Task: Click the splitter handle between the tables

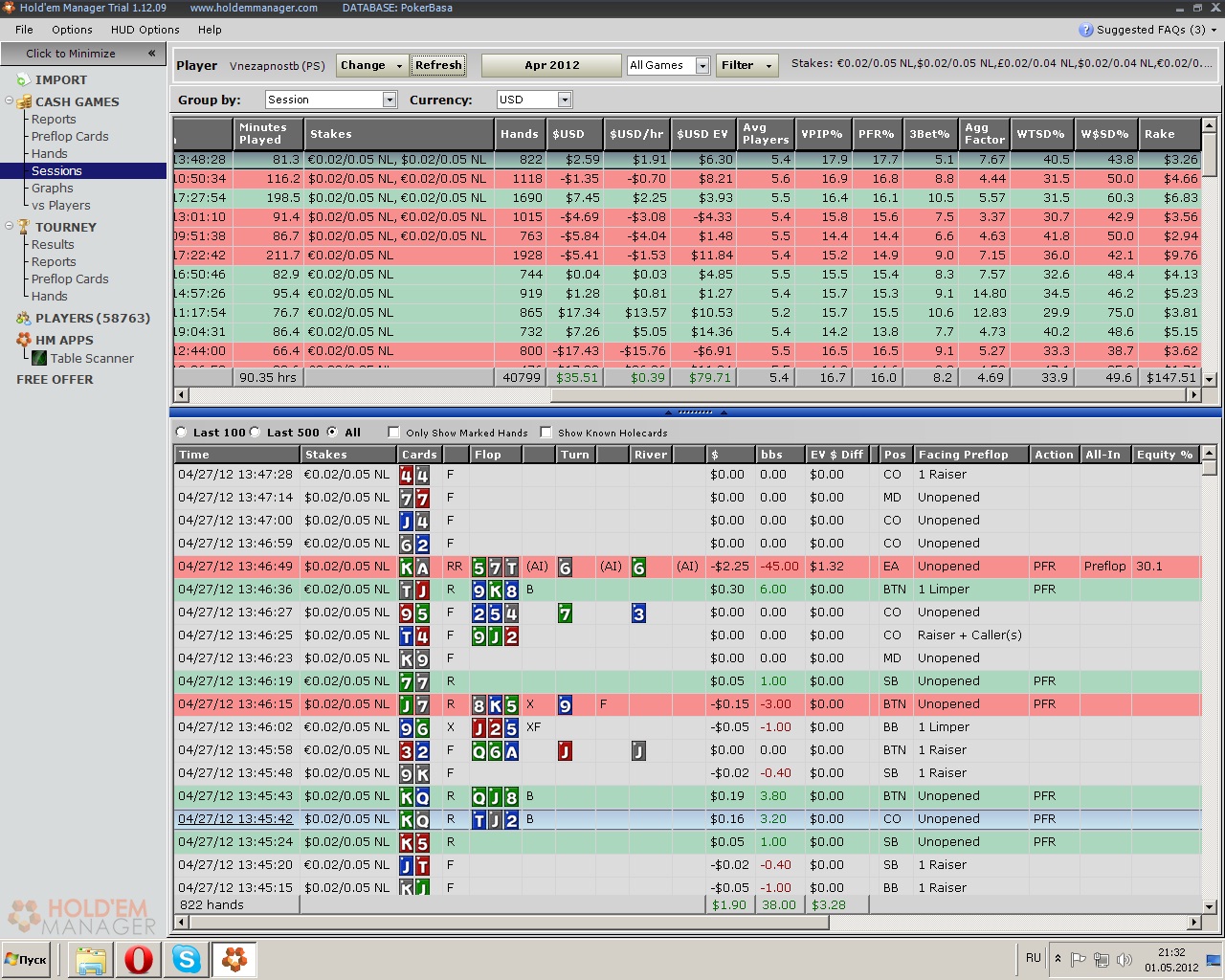Action: (695, 412)
